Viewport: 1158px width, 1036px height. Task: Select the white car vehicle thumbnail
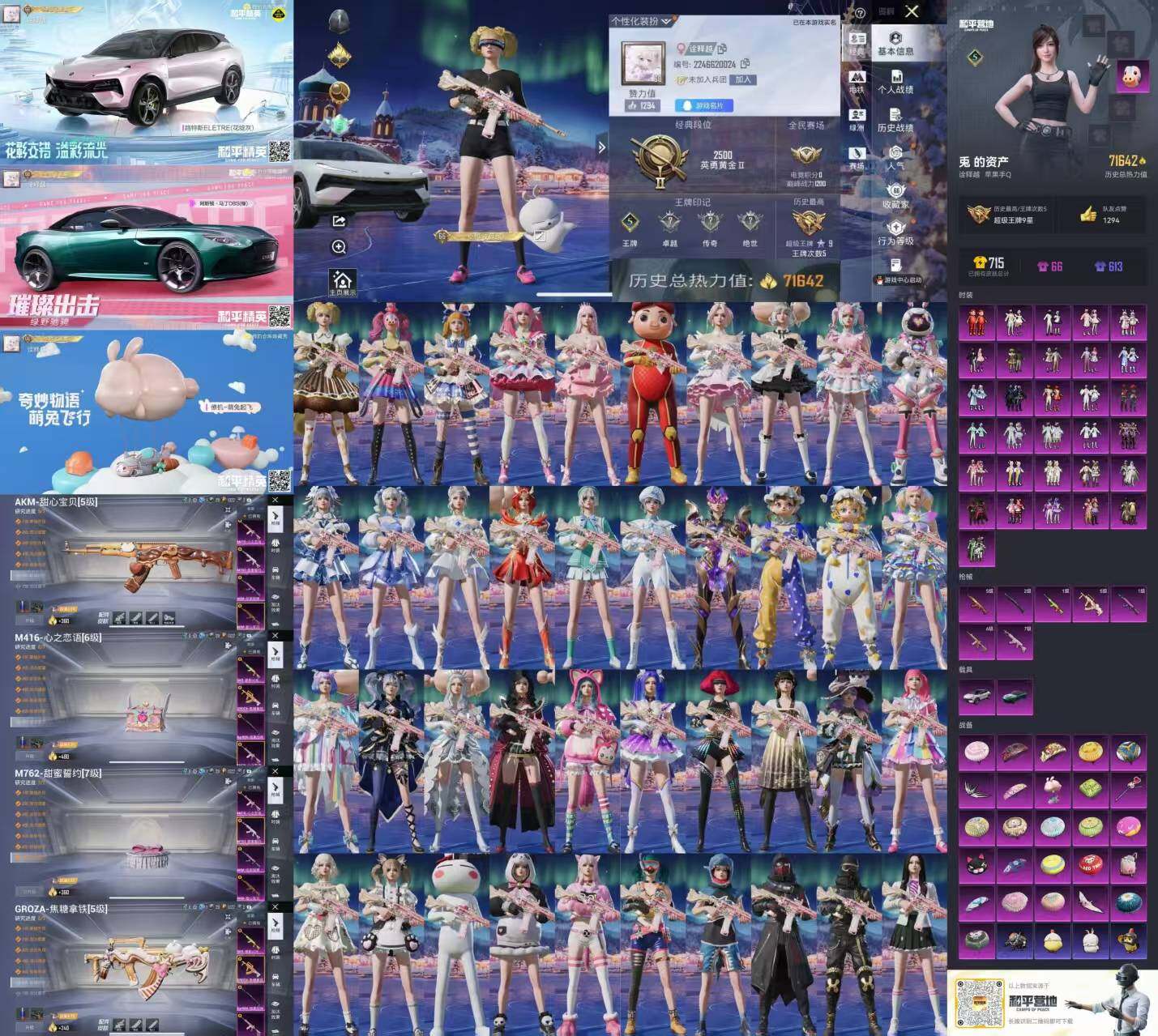point(976,697)
